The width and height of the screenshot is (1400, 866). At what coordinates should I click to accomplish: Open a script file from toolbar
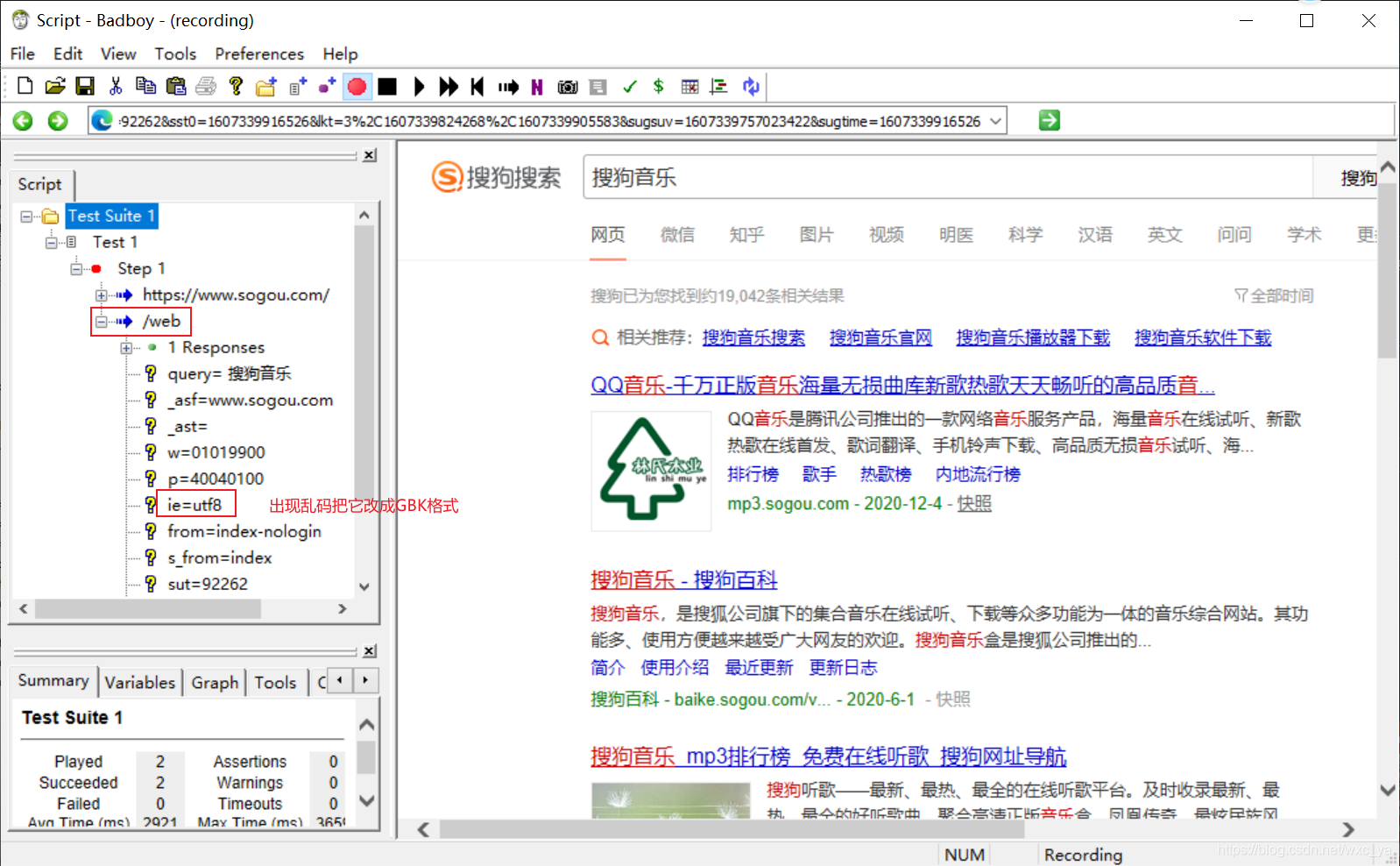click(55, 86)
